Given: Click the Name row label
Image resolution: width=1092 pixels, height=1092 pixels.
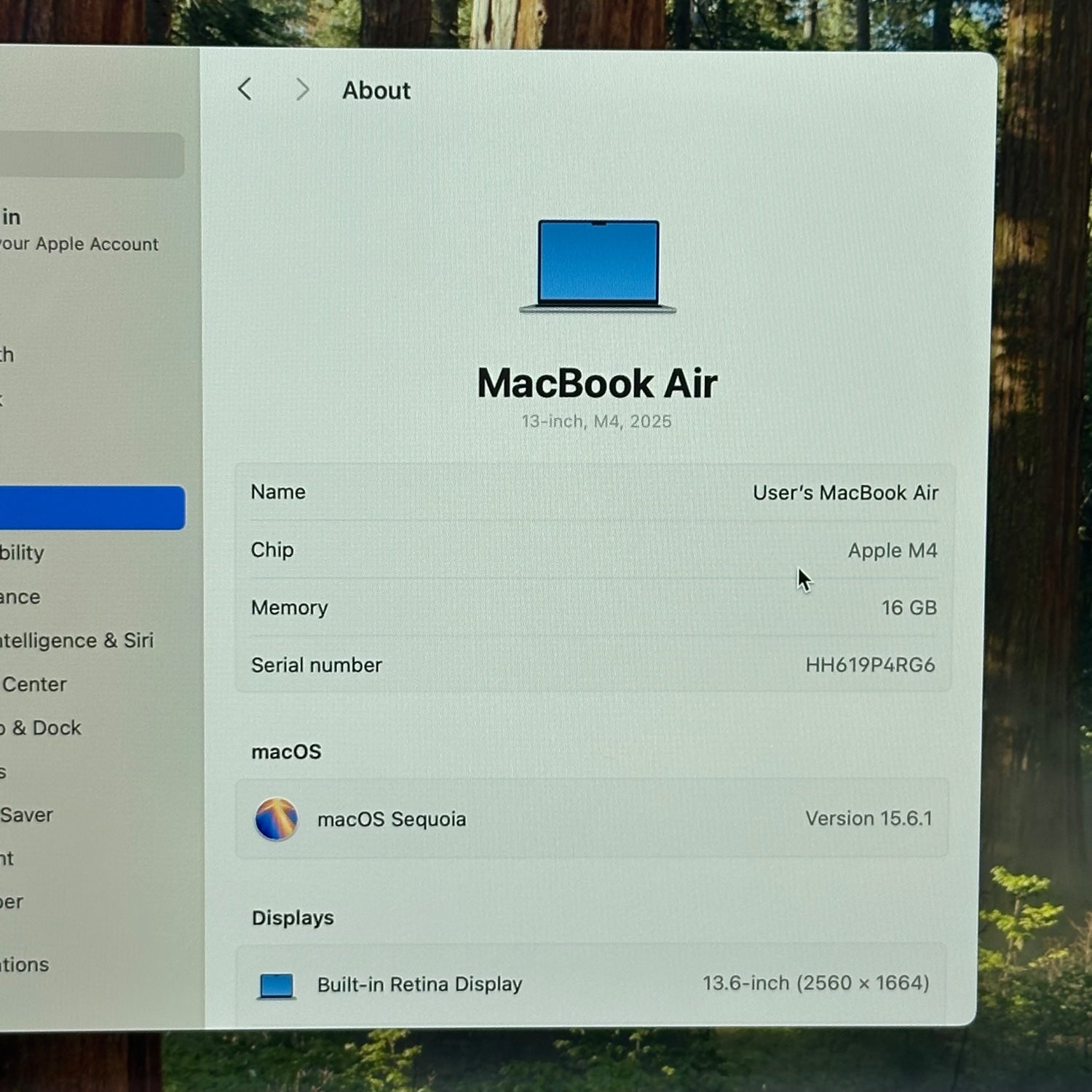Looking at the screenshot, I should [x=278, y=492].
